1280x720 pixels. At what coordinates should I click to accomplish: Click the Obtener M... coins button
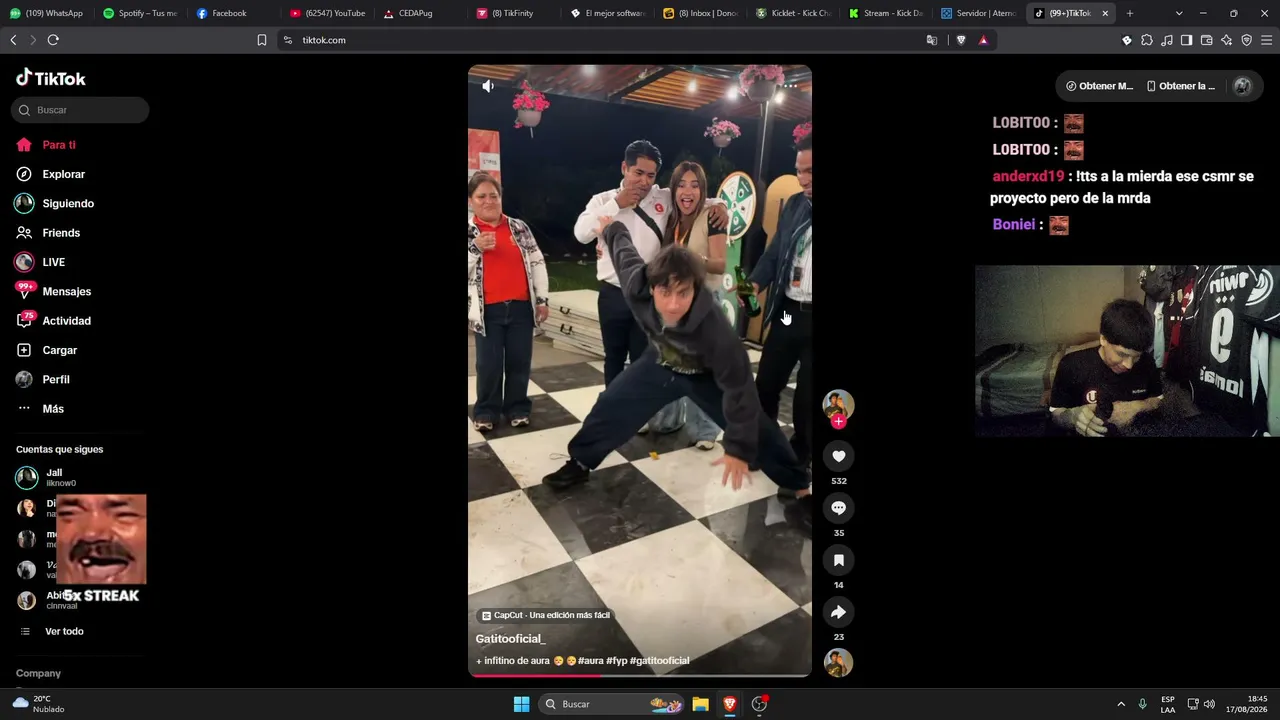point(1099,86)
